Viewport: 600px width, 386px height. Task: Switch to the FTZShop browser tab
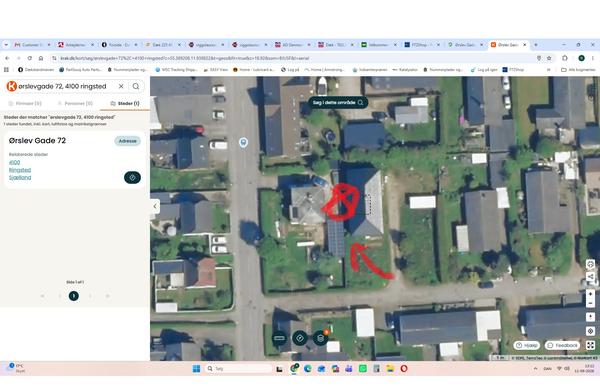[422, 45]
